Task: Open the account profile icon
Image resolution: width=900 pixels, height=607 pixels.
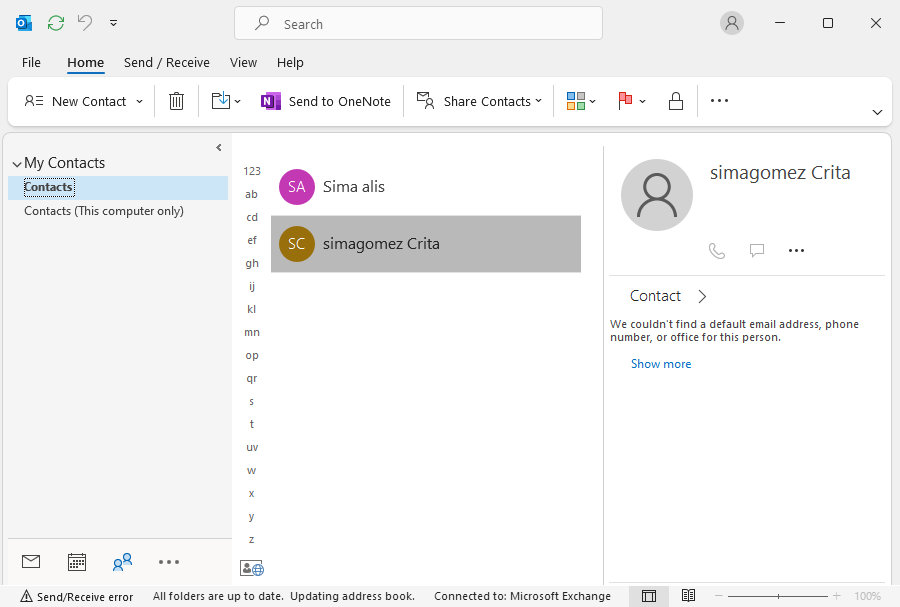Action: click(732, 23)
